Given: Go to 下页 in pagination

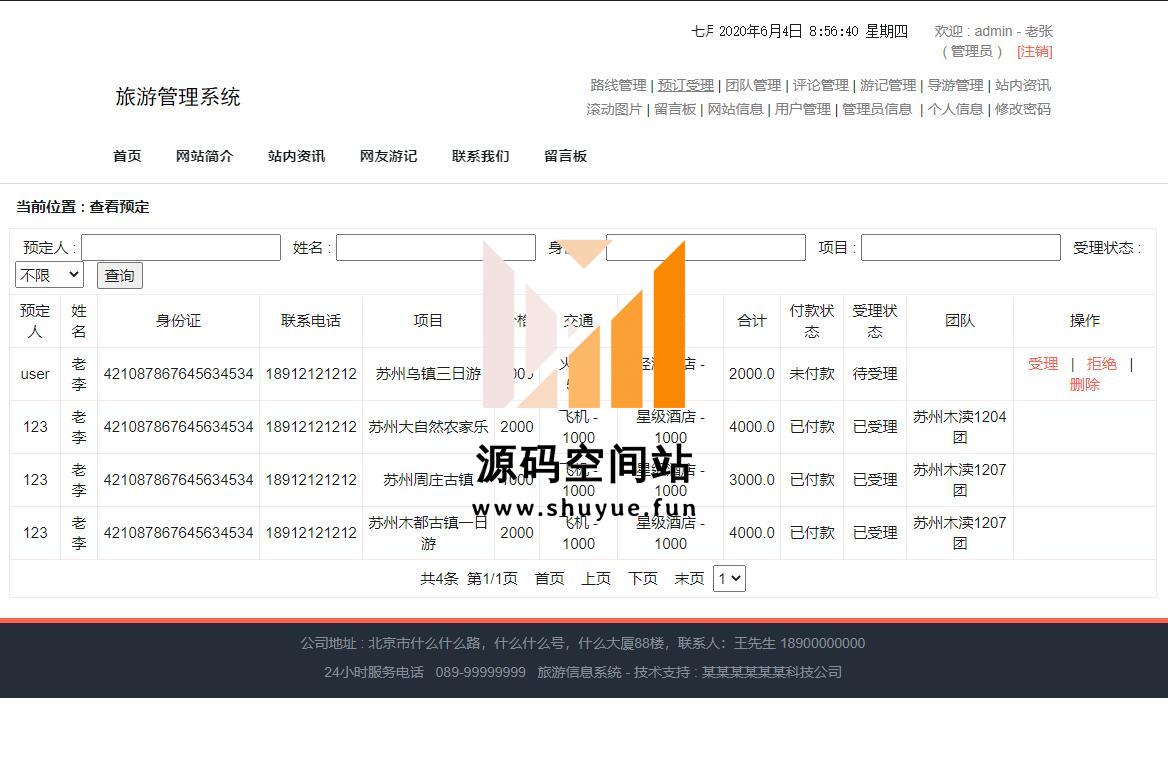Looking at the screenshot, I should point(642,578).
